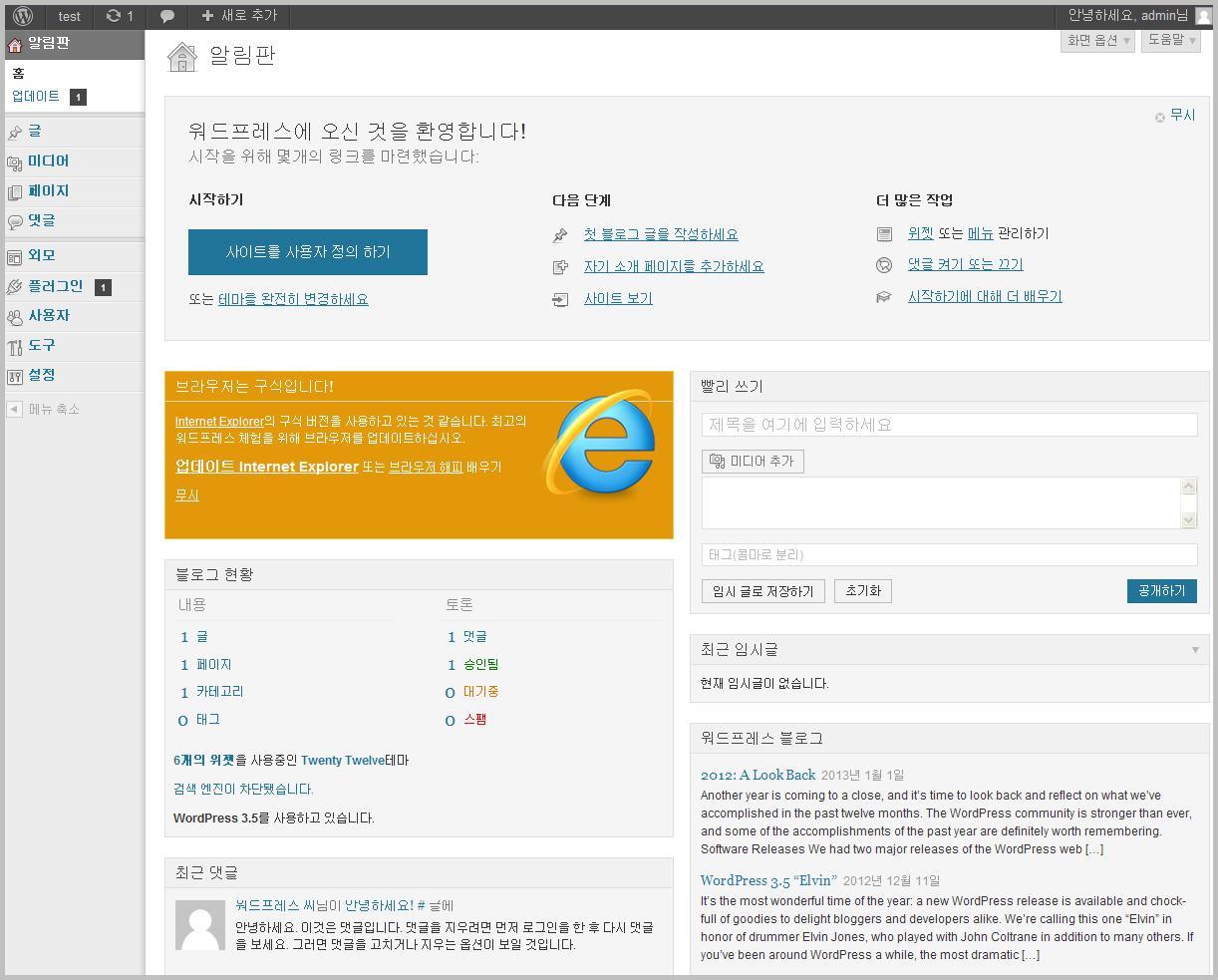The height and width of the screenshot is (980, 1218).
Task: Click the pin icon next to first blog post link
Action: (x=560, y=235)
